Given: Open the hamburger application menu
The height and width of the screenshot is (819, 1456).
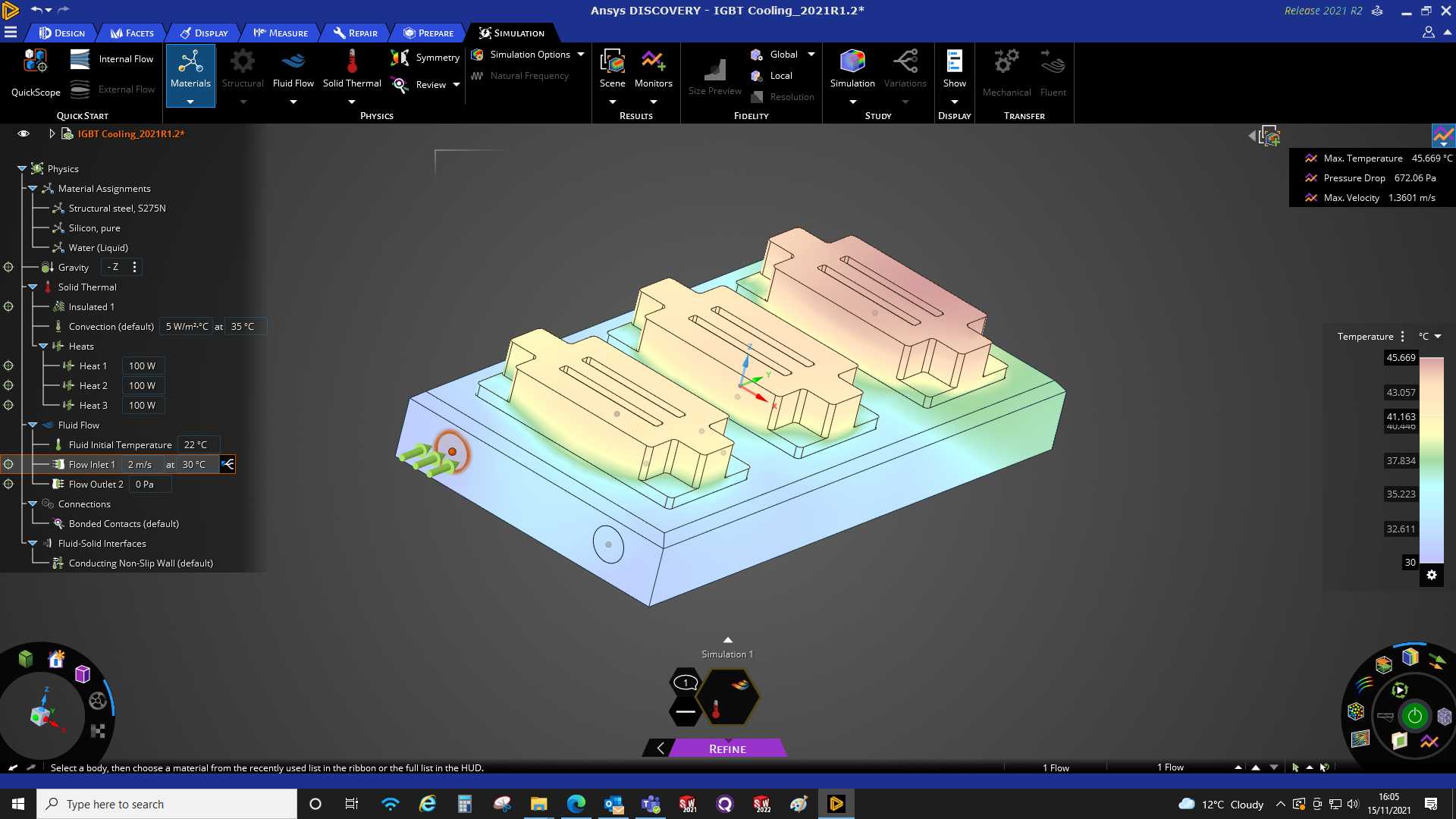Looking at the screenshot, I should [11, 33].
